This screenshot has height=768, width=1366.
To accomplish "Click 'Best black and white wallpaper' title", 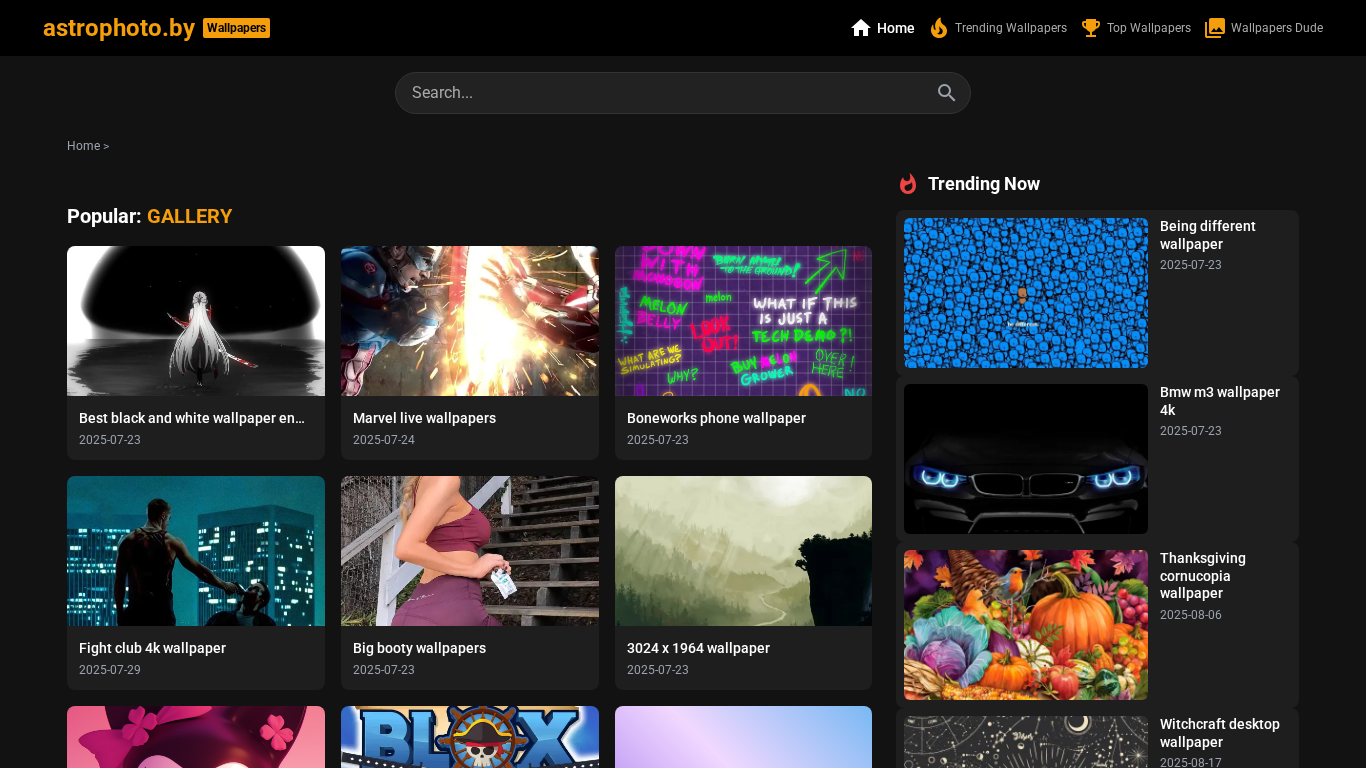I will tap(192, 418).
